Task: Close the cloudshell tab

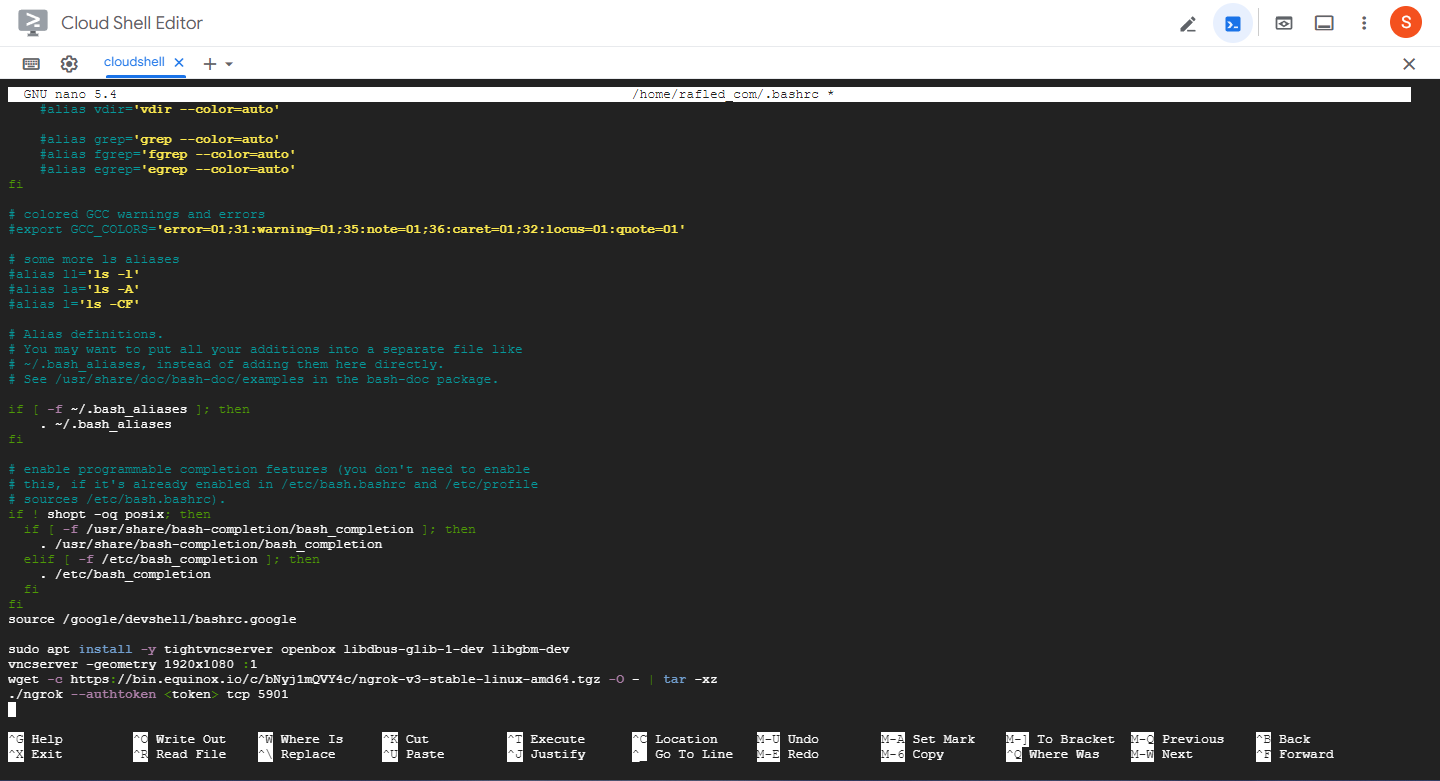Action: click(x=178, y=62)
